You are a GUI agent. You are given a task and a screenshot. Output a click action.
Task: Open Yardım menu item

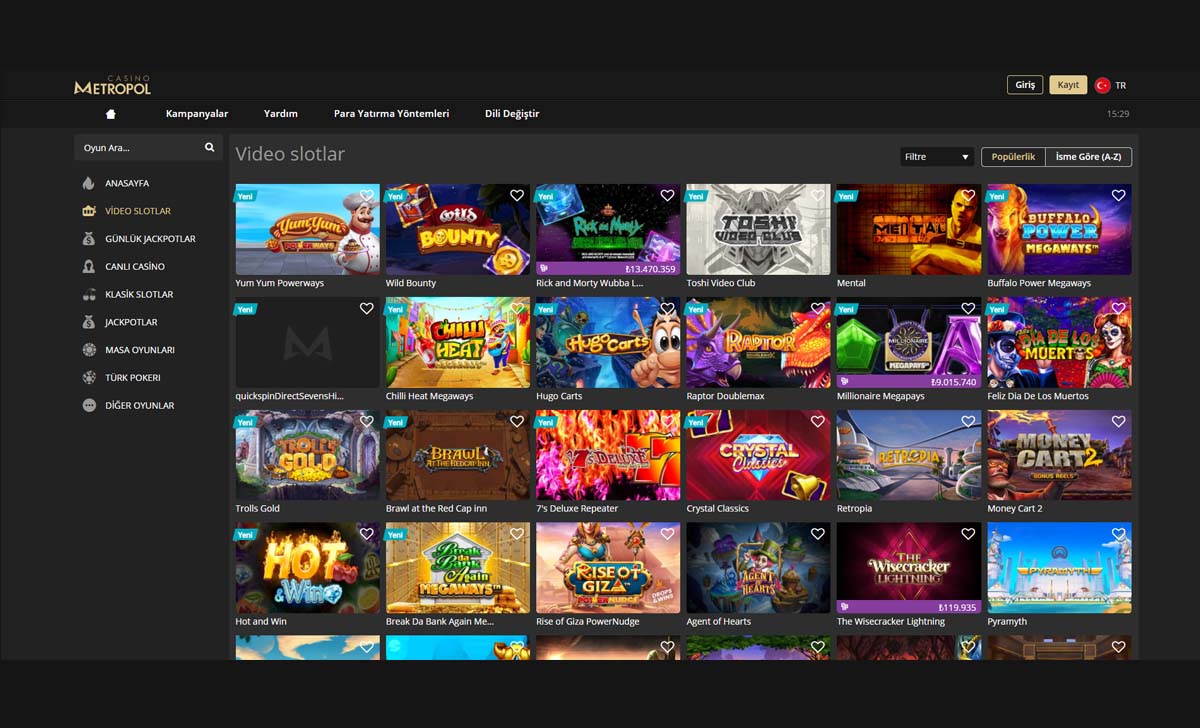click(281, 114)
